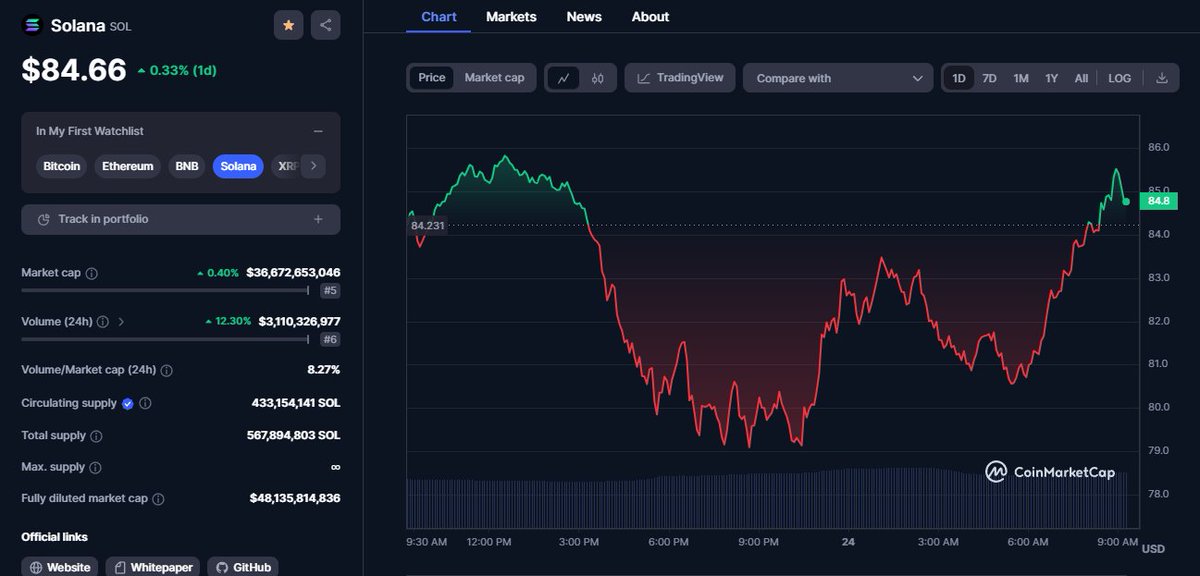Click Circulating supply verified badge
This screenshot has height=576, width=1200.
[127, 403]
